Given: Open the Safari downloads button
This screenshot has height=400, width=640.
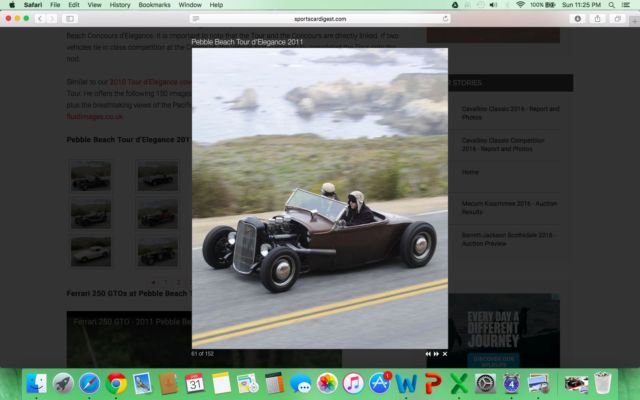Looking at the screenshot, I should [578, 18].
